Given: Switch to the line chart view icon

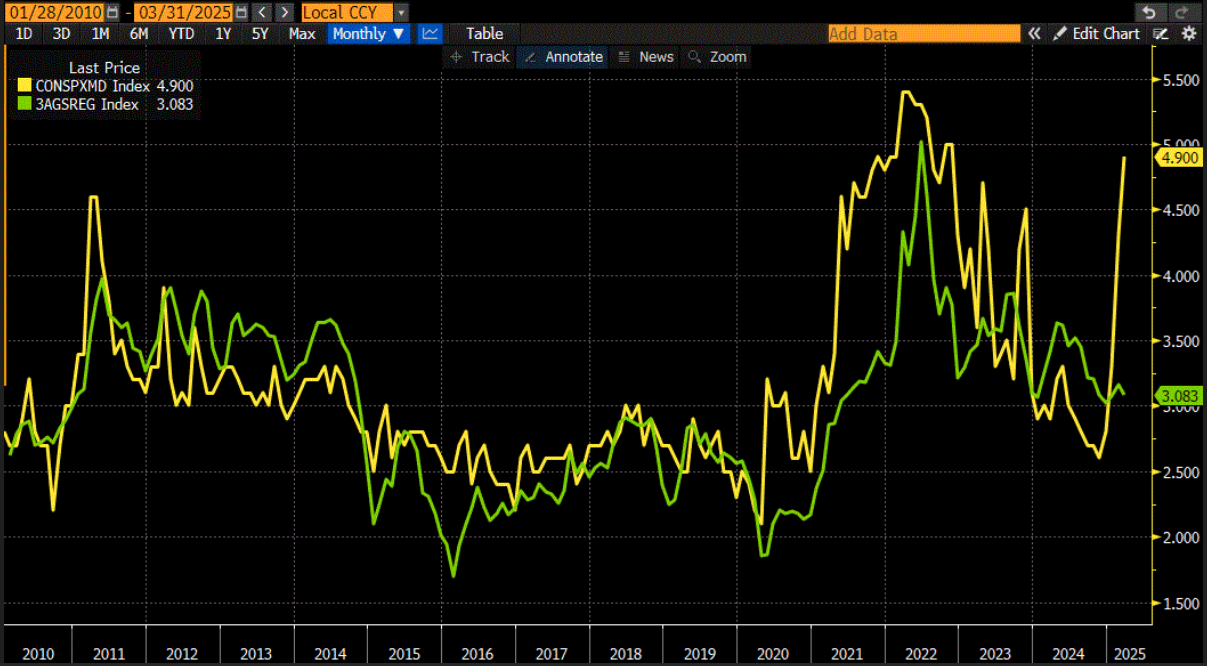Looking at the screenshot, I should click(430, 33).
